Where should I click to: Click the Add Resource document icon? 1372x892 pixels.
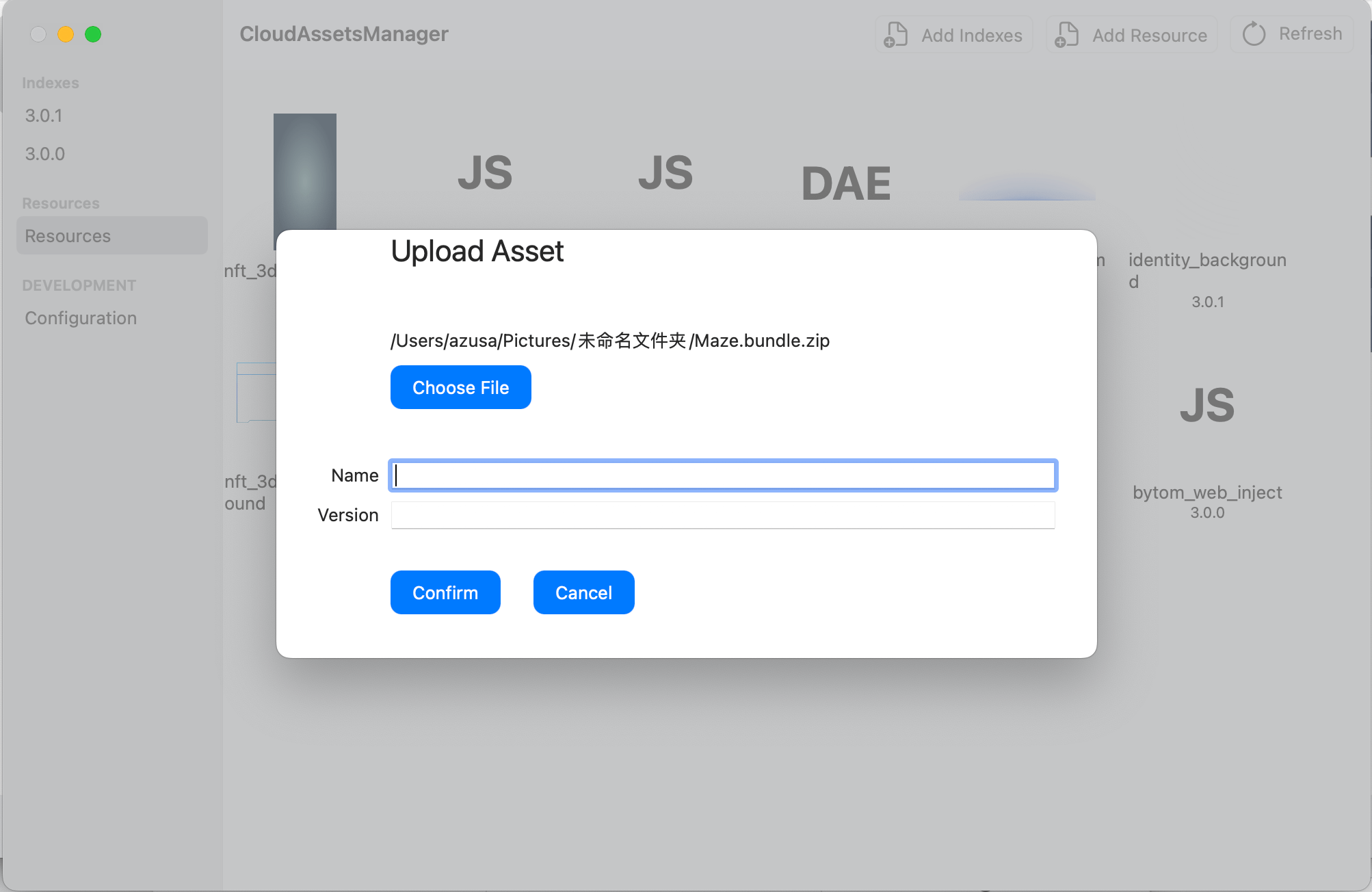[1066, 35]
